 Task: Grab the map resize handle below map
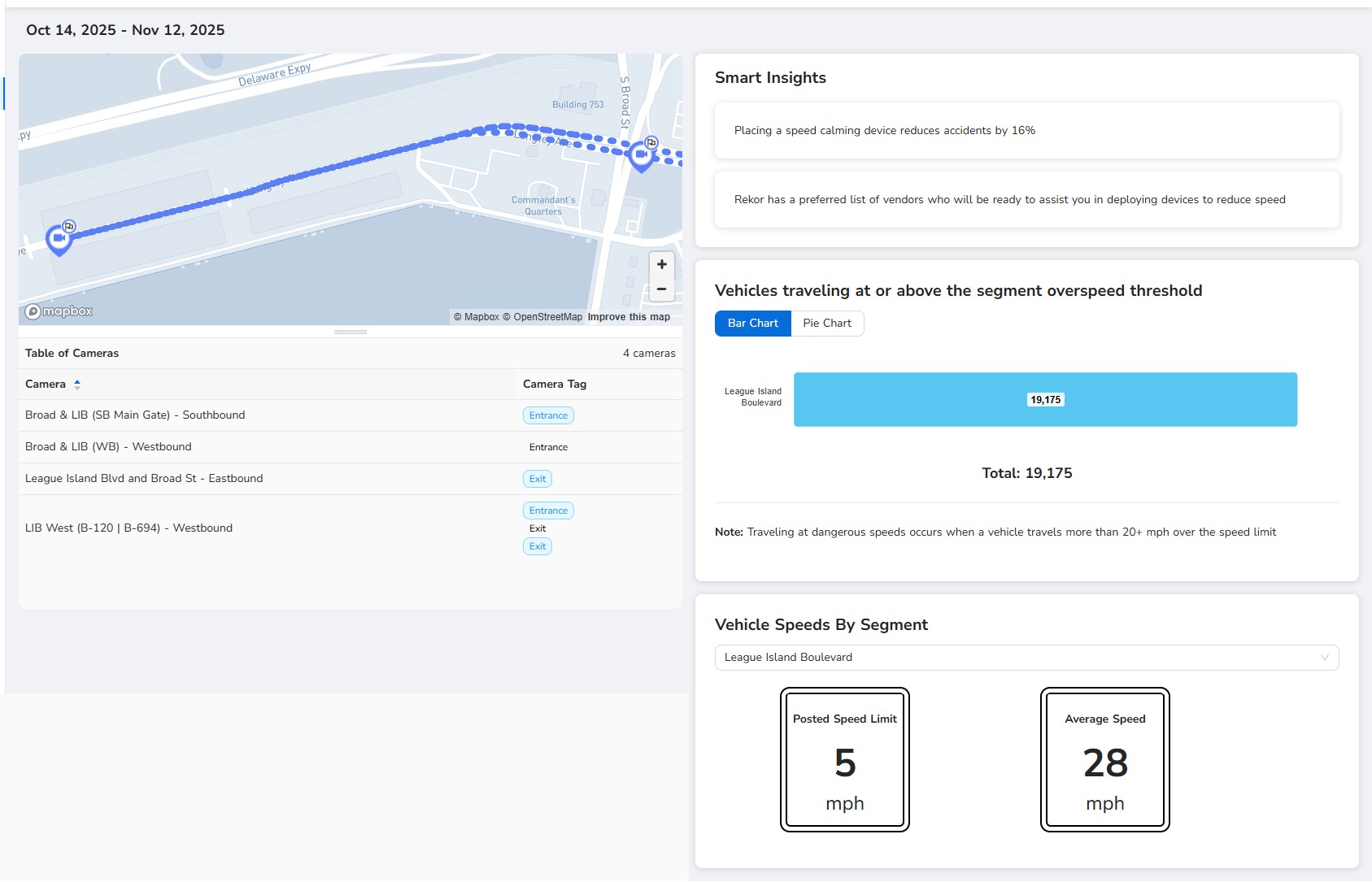click(351, 332)
